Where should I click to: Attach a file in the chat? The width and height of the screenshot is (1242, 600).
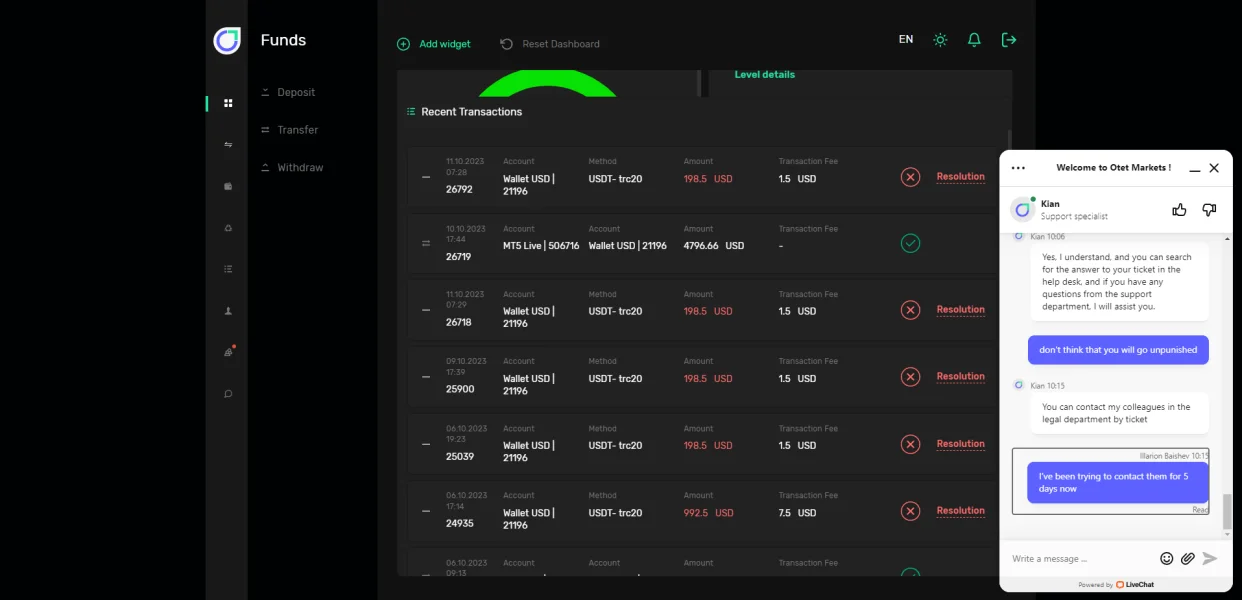(x=1188, y=558)
